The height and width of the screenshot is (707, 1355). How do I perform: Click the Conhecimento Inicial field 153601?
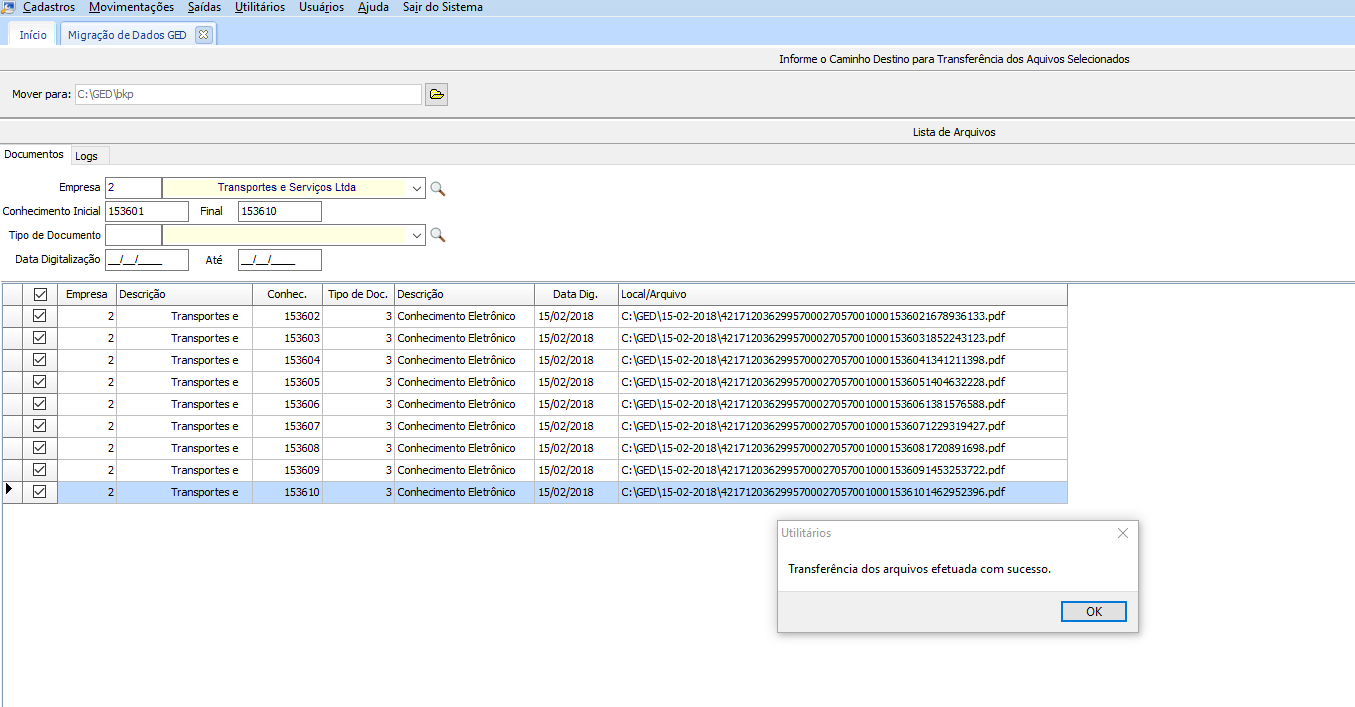pyautogui.click(x=146, y=211)
